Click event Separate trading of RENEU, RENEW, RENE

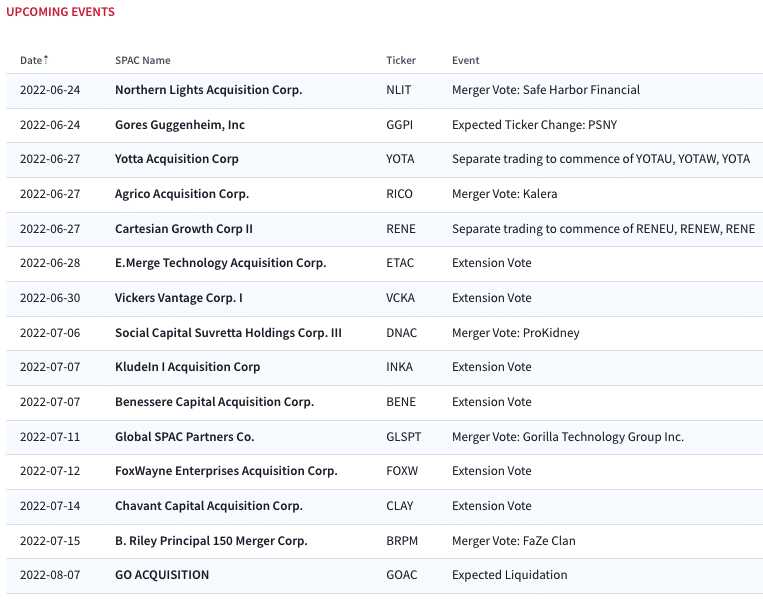coord(603,229)
